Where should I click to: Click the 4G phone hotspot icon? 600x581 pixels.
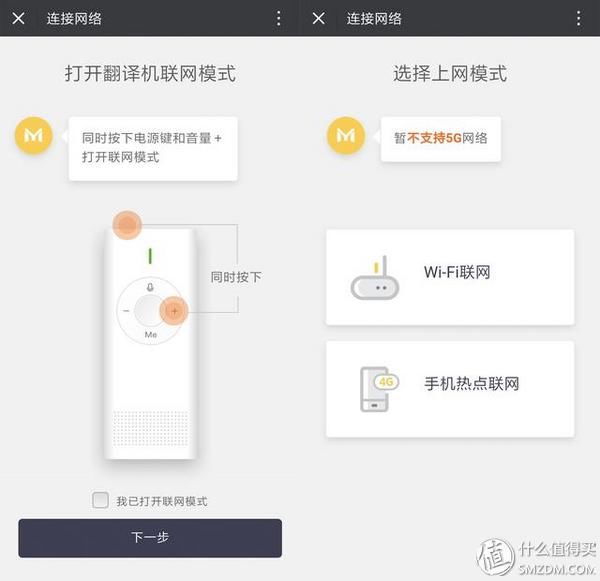pyautogui.click(x=379, y=389)
